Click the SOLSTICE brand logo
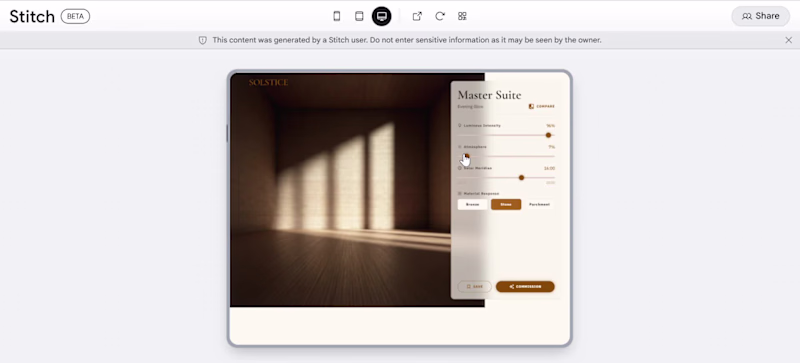The width and height of the screenshot is (800, 363). pyautogui.click(x=268, y=82)
